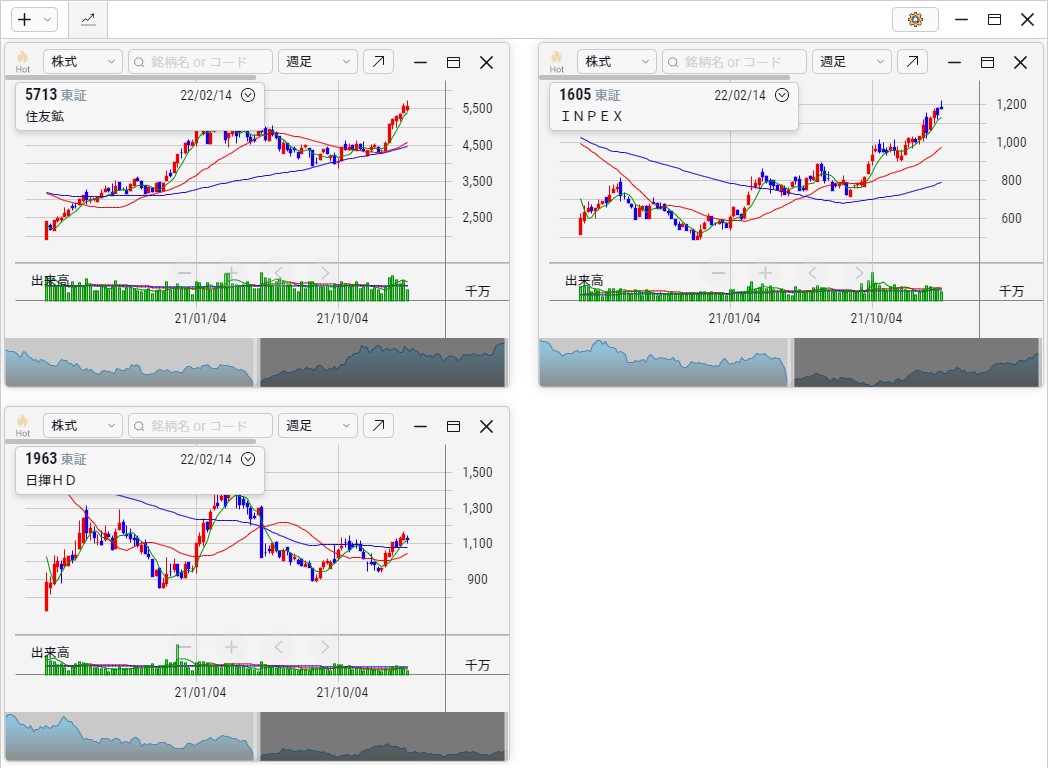Viewport: 1048px width, 768px height.
Task: Open the settings gear button at top right
Action: (915, 19)
